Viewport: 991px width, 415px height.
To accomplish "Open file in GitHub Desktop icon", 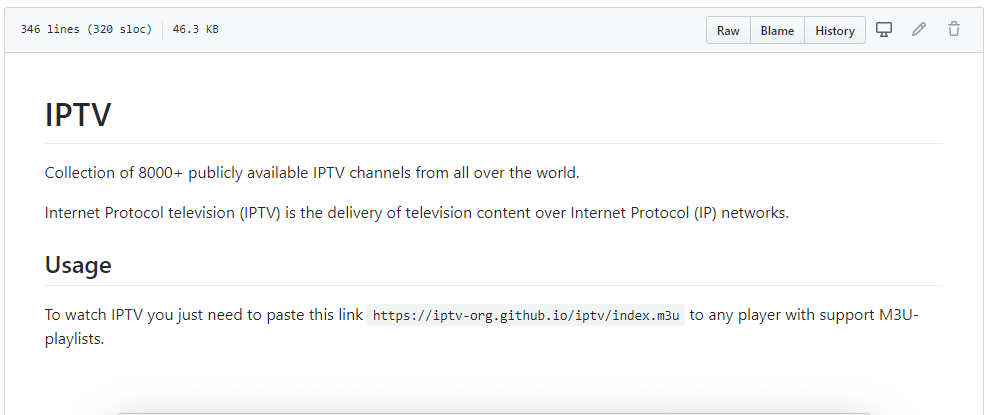I will (x=884, y=30).
